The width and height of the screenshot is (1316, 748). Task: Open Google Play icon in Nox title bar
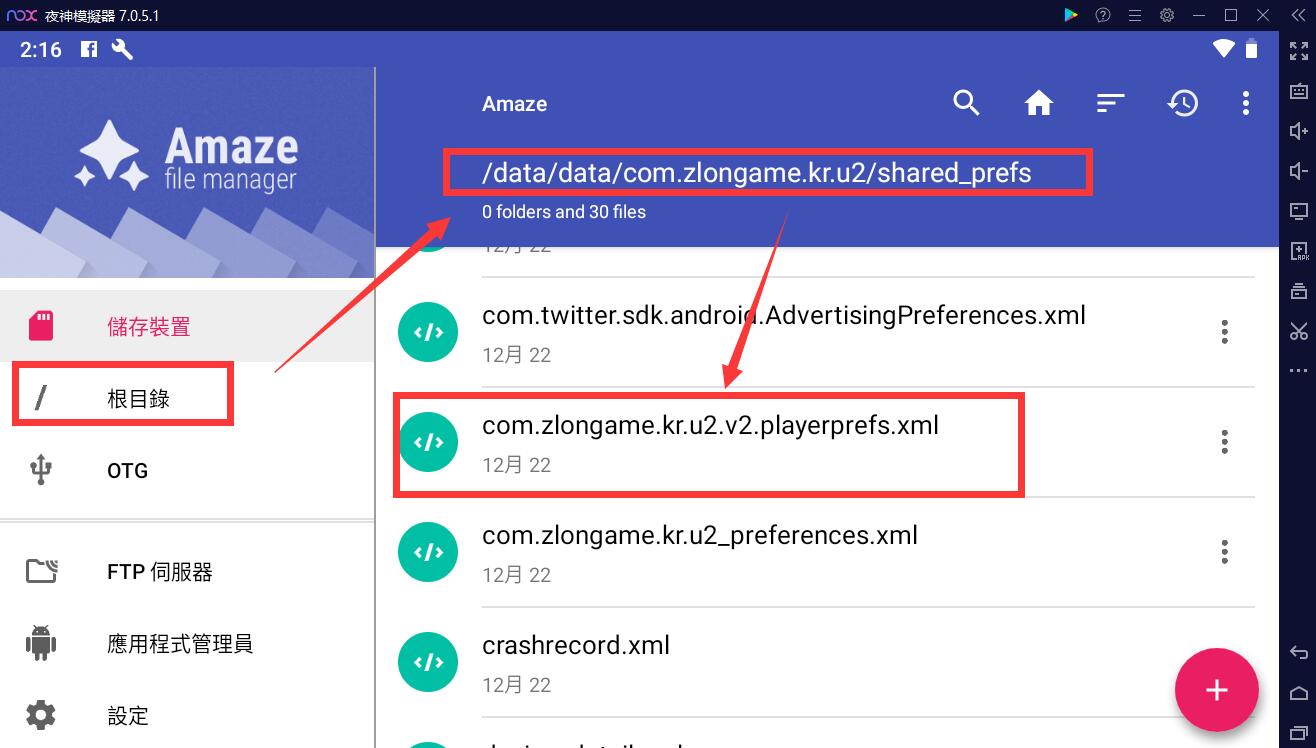tap(1071, 15)
